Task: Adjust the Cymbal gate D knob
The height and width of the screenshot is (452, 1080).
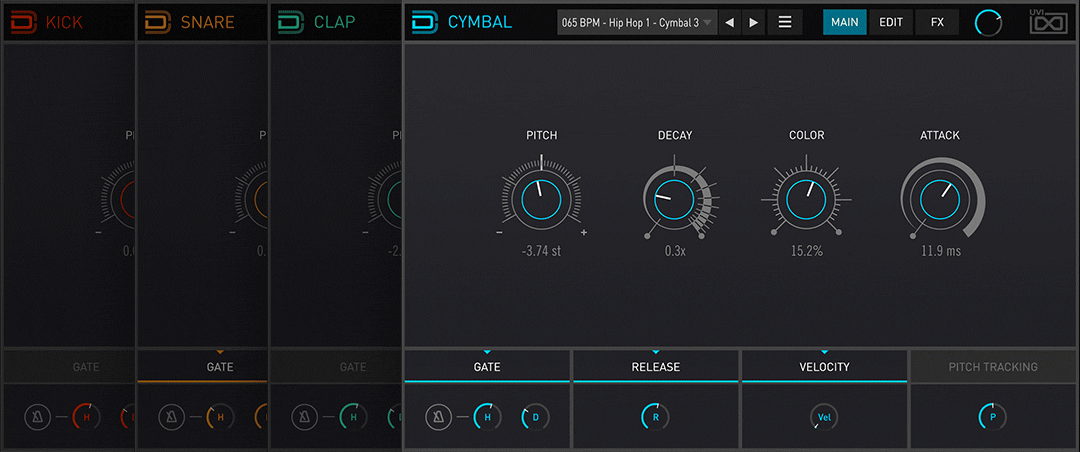Action: point(535,417)
